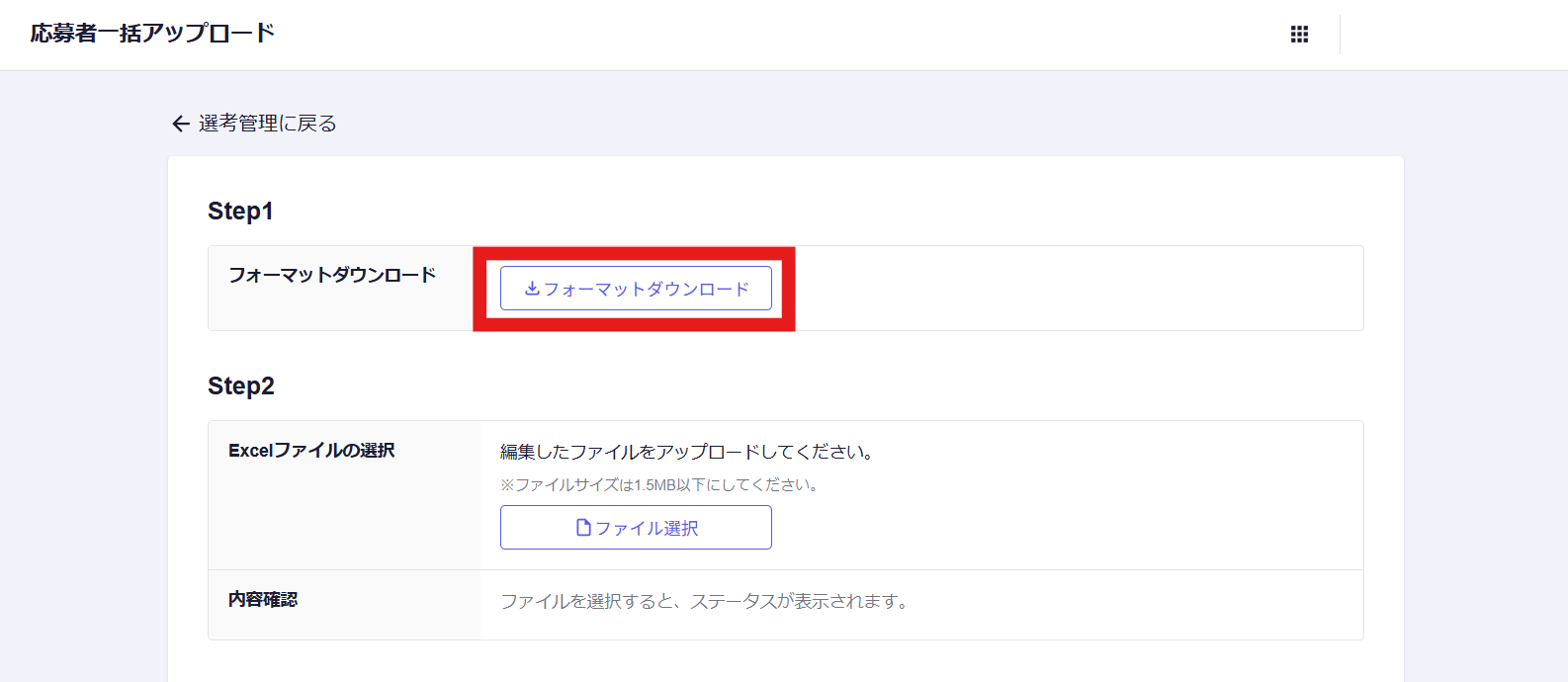
Task: Select the Step1 section heading
Action: pos(240,211)
